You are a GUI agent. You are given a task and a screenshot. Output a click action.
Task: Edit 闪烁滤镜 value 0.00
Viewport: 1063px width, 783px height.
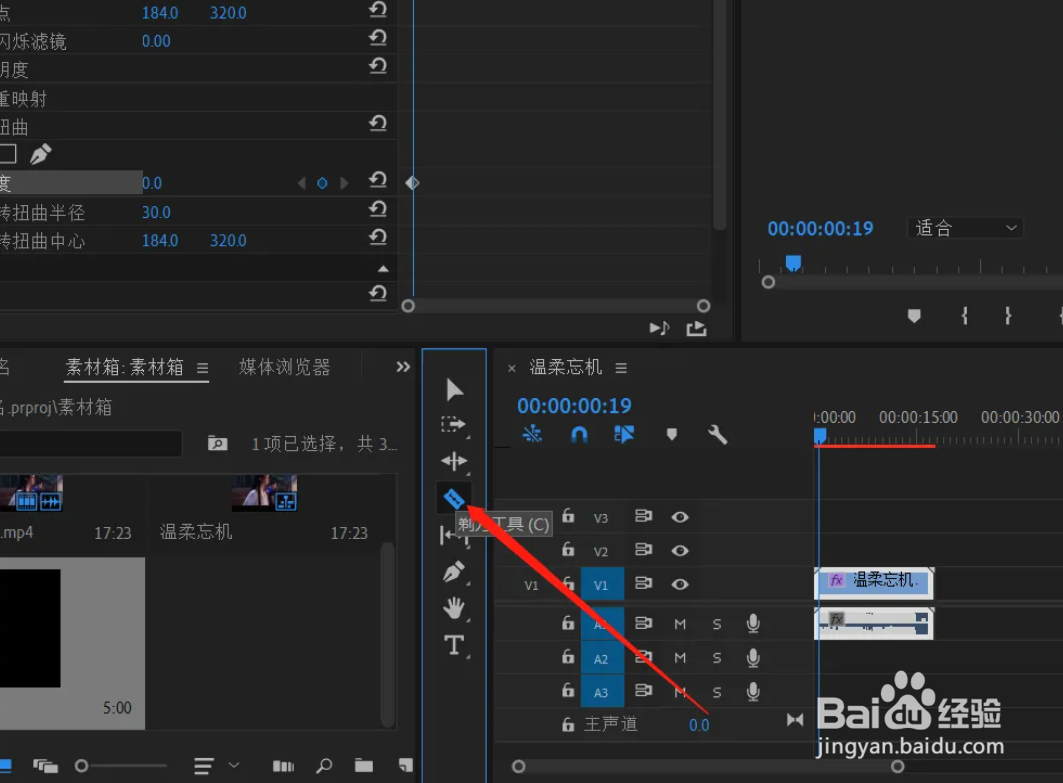tap(156, 41)
